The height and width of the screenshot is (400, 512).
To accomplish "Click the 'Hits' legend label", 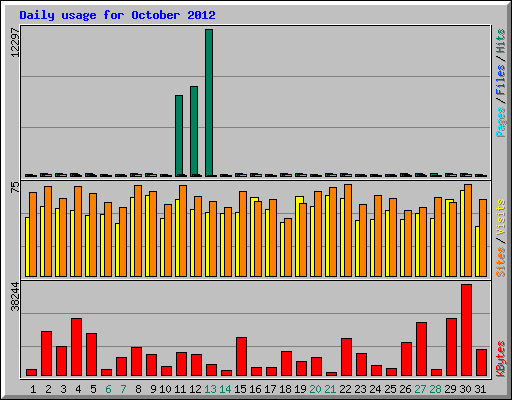I will click(x=500, y=41).
